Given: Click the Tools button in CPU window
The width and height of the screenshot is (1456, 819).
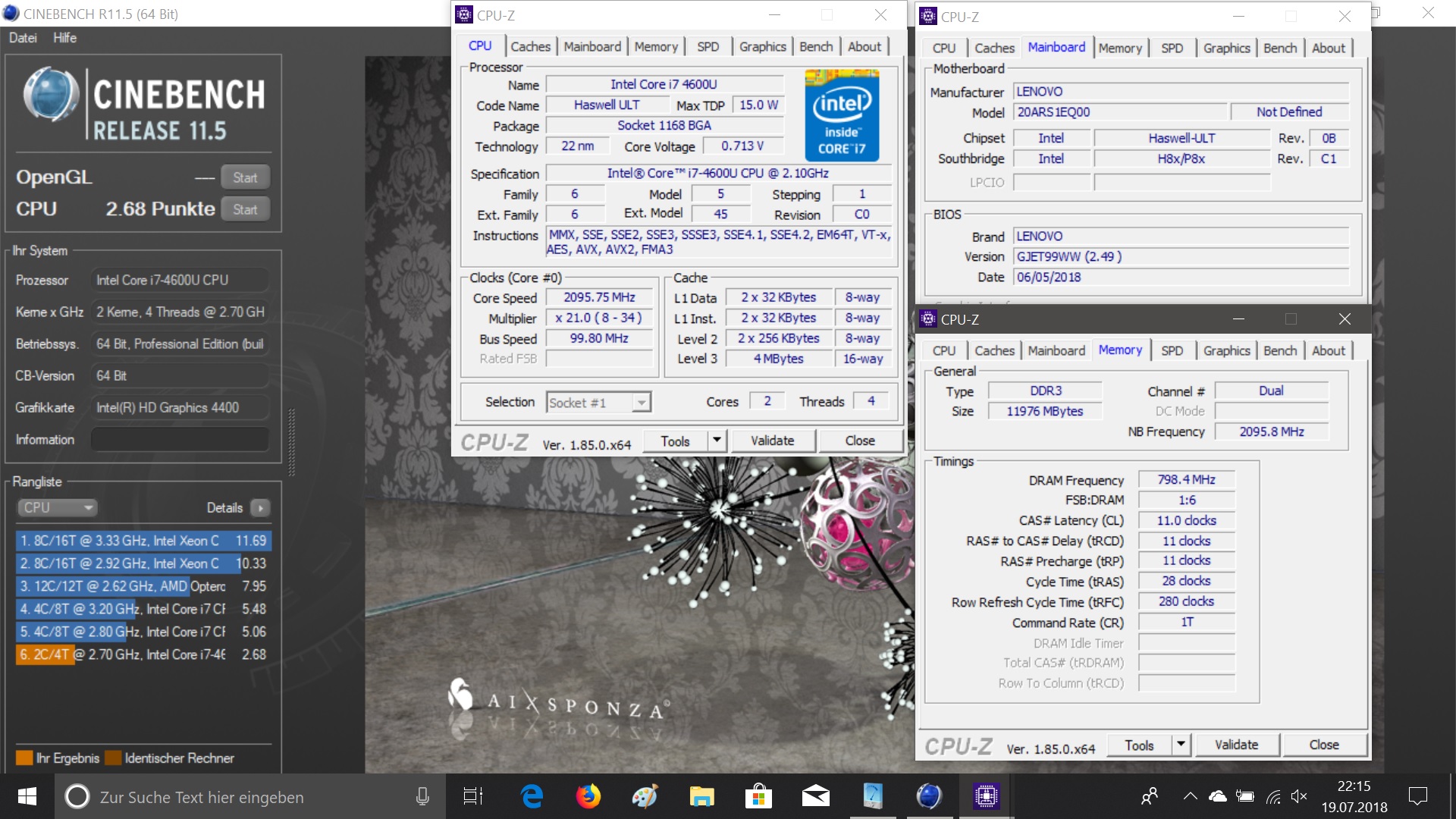Looking at the screenshot, I should 675,441.
